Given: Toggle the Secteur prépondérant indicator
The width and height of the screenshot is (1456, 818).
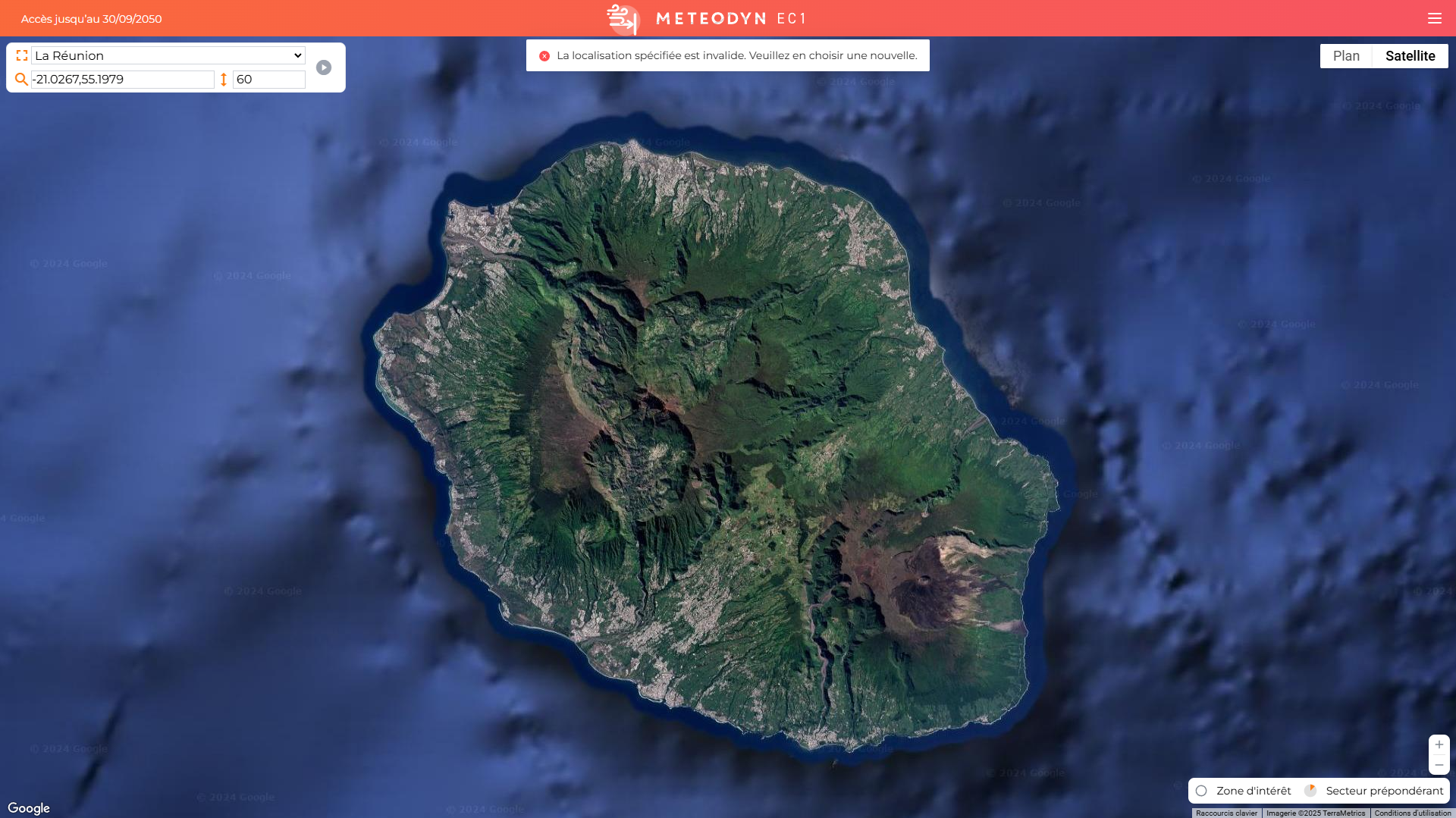Looking at the screenshot, I should pyautogui.click(x=1310, y=791).
